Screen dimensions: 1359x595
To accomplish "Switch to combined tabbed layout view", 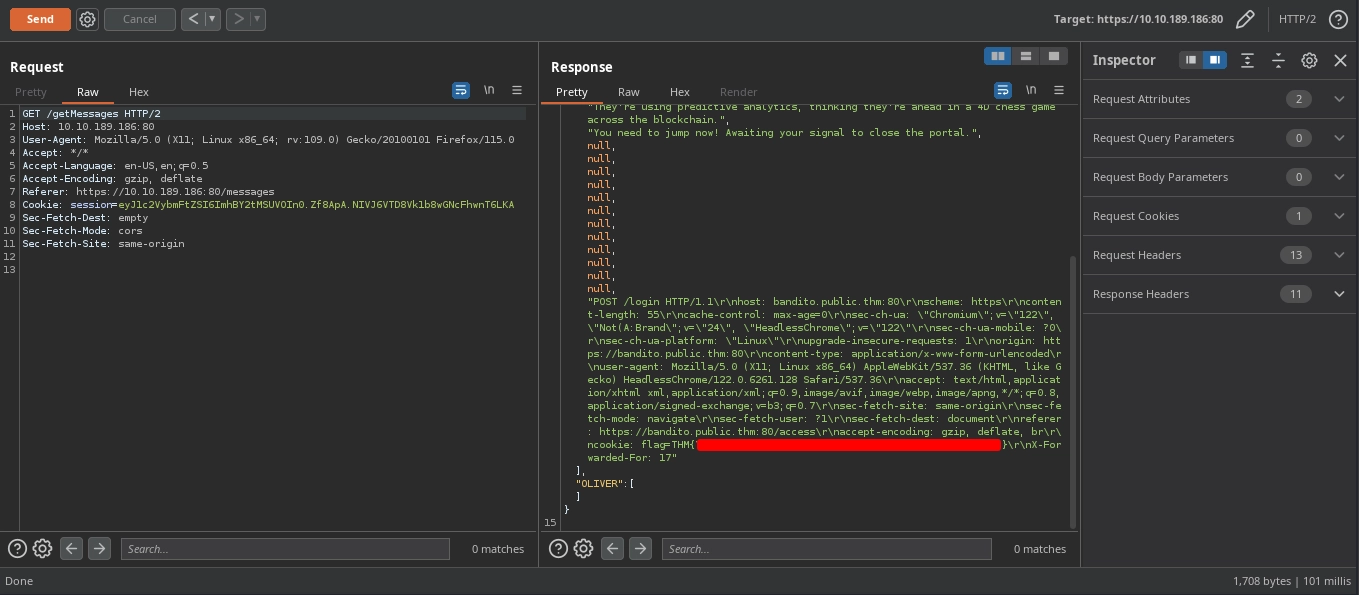I will tap(1053, 56).
